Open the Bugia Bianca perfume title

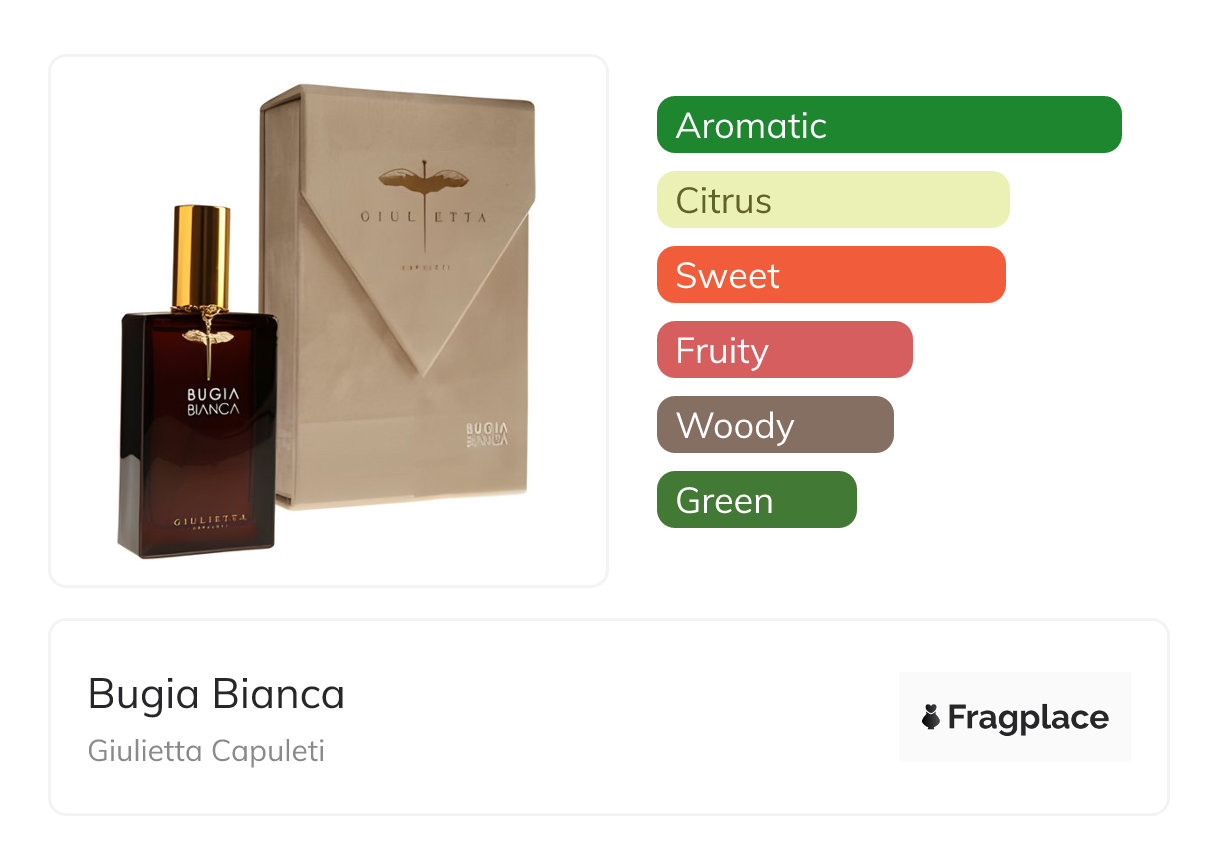[x=216, y=694]
